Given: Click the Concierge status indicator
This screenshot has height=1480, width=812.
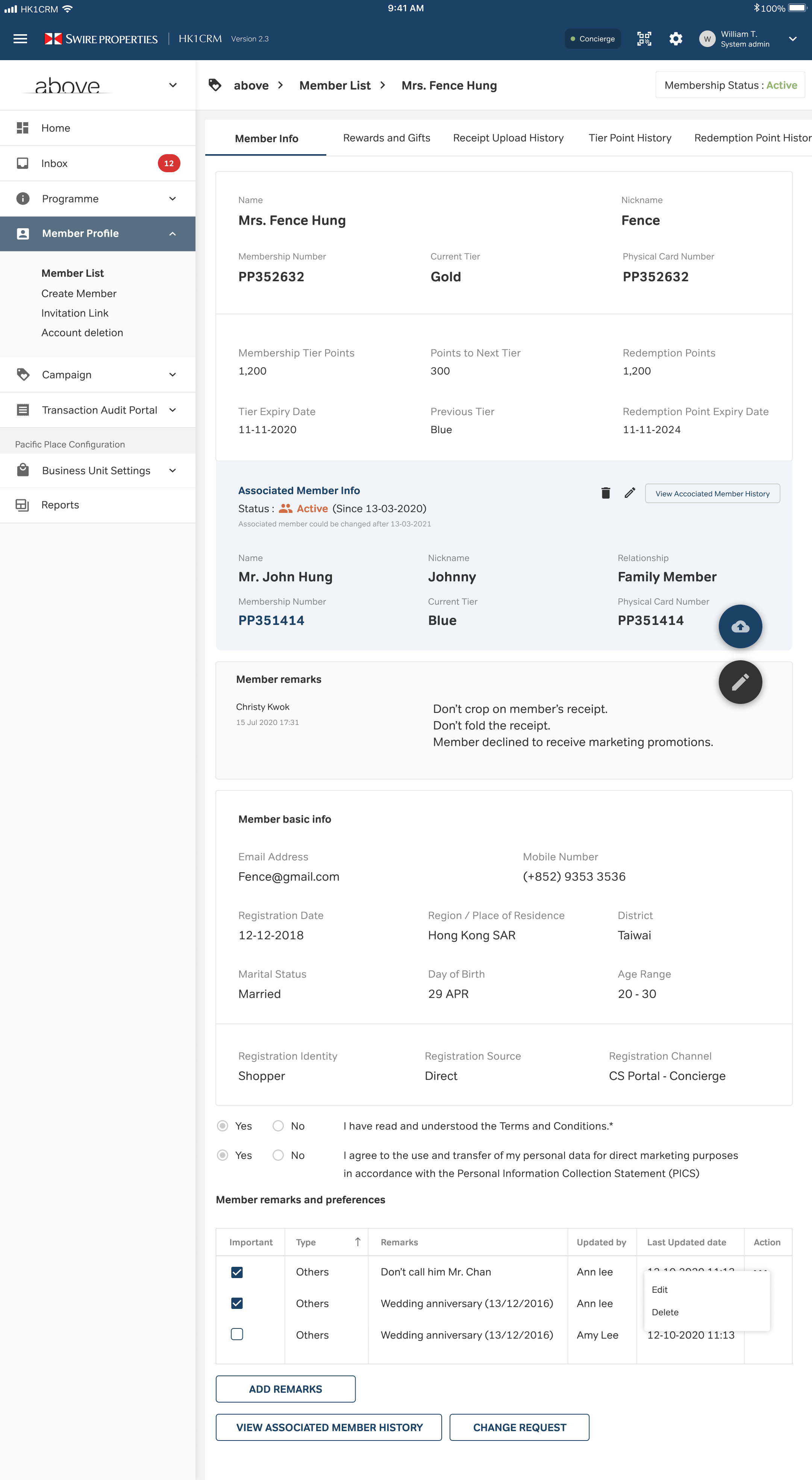Looking at the screenshot, I should (x=592, y=38).
